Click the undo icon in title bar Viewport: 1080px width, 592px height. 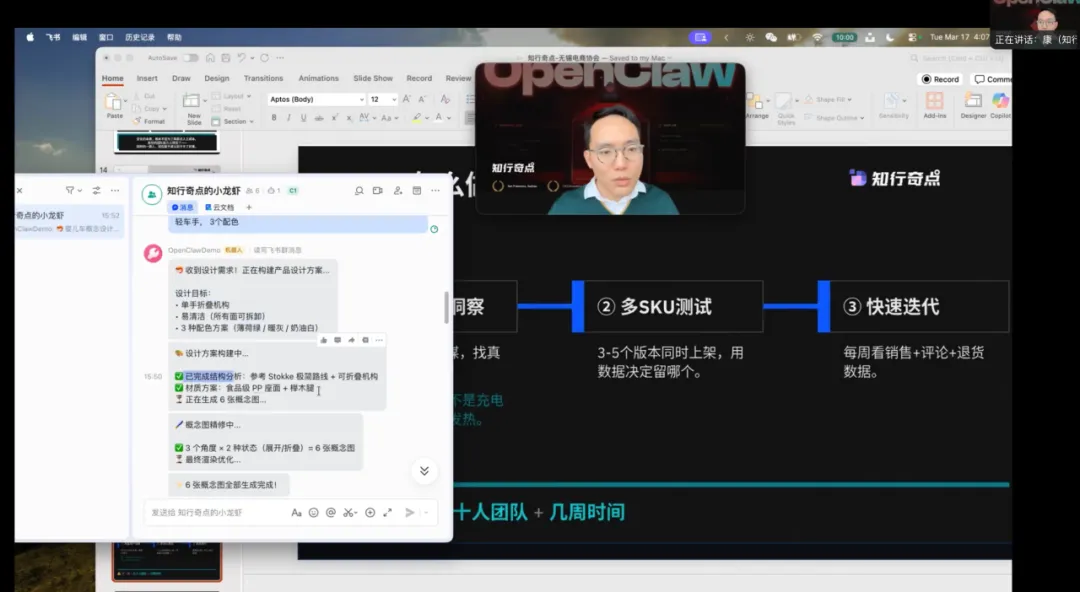(241, 58)
